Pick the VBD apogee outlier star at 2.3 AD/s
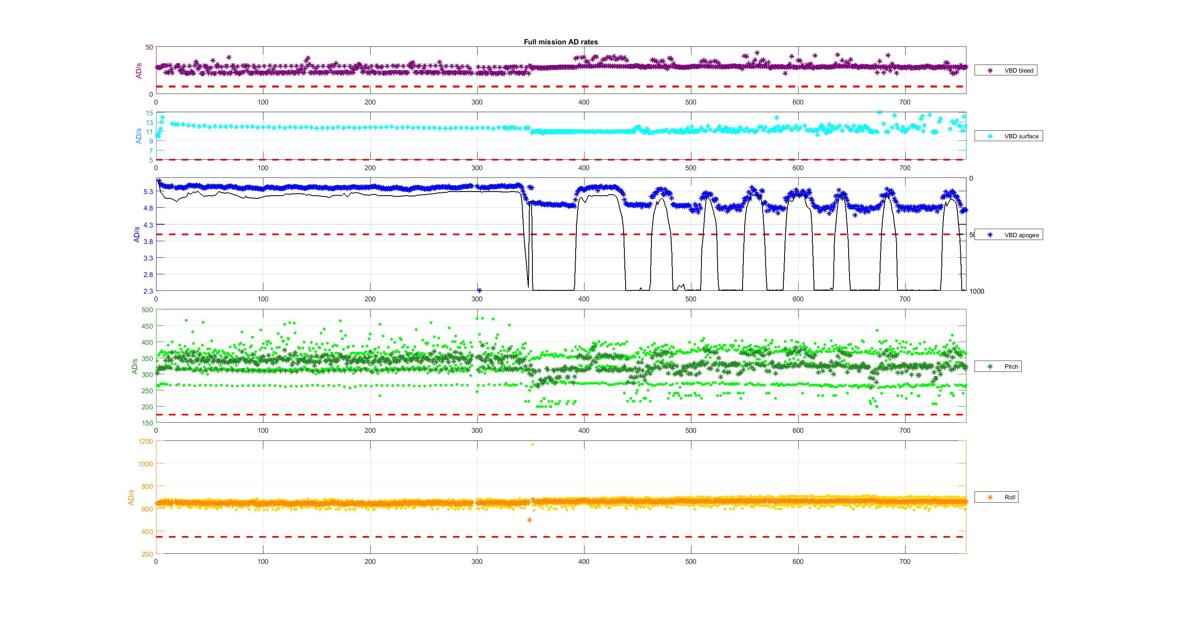The width and height of the screenshot is (1200, 622). [479, 290]
